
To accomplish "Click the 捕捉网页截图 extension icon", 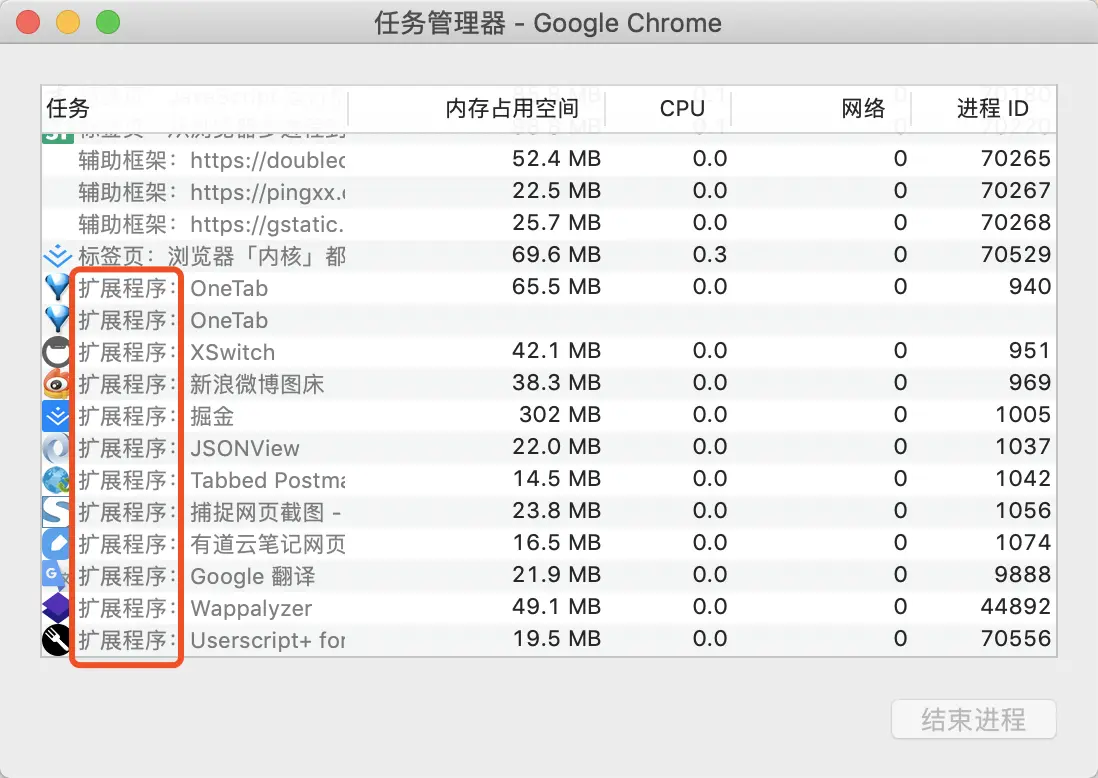I will 57,512.
